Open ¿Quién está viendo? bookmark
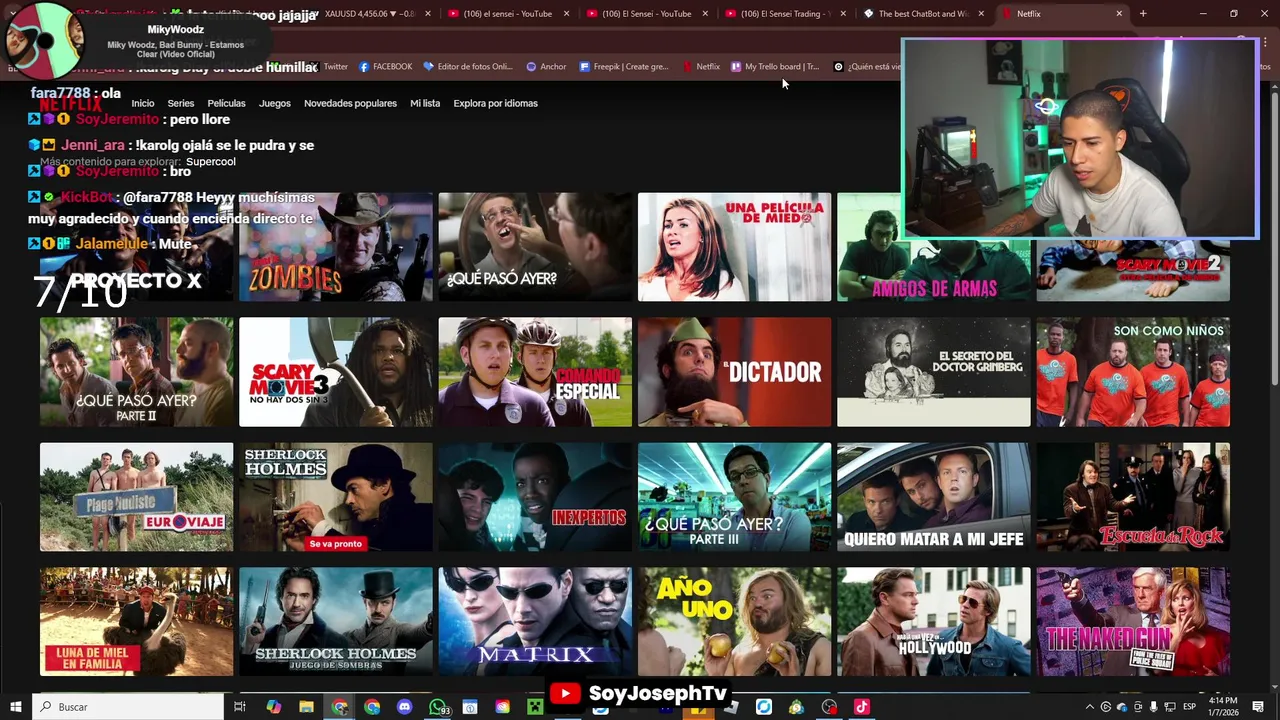1280x720 pixels. (868, 67)
